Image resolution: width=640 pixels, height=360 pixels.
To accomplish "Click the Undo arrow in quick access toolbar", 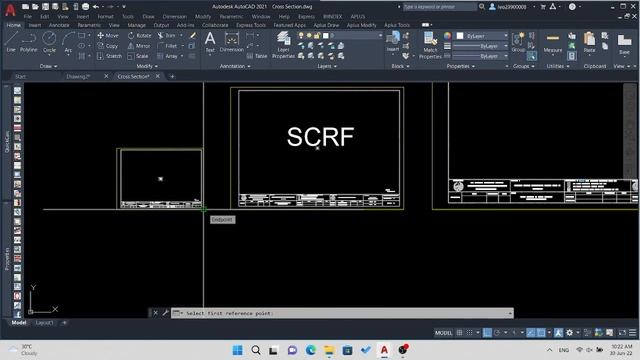I will (96, 7).
